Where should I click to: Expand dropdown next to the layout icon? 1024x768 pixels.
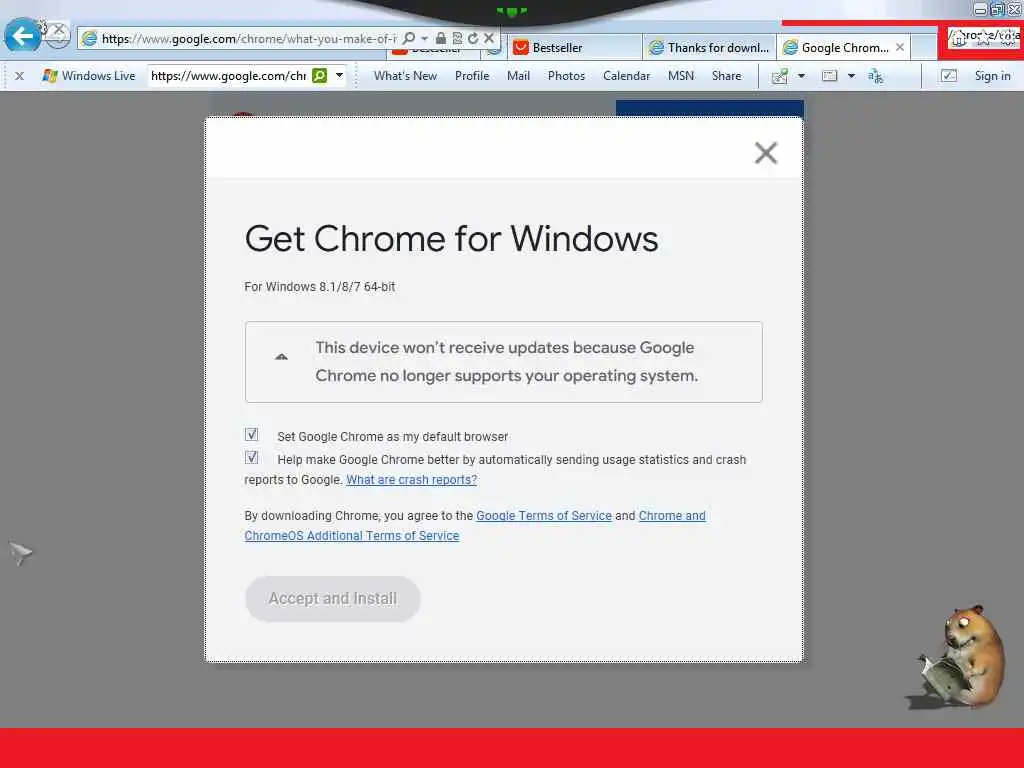pos(851,76)
